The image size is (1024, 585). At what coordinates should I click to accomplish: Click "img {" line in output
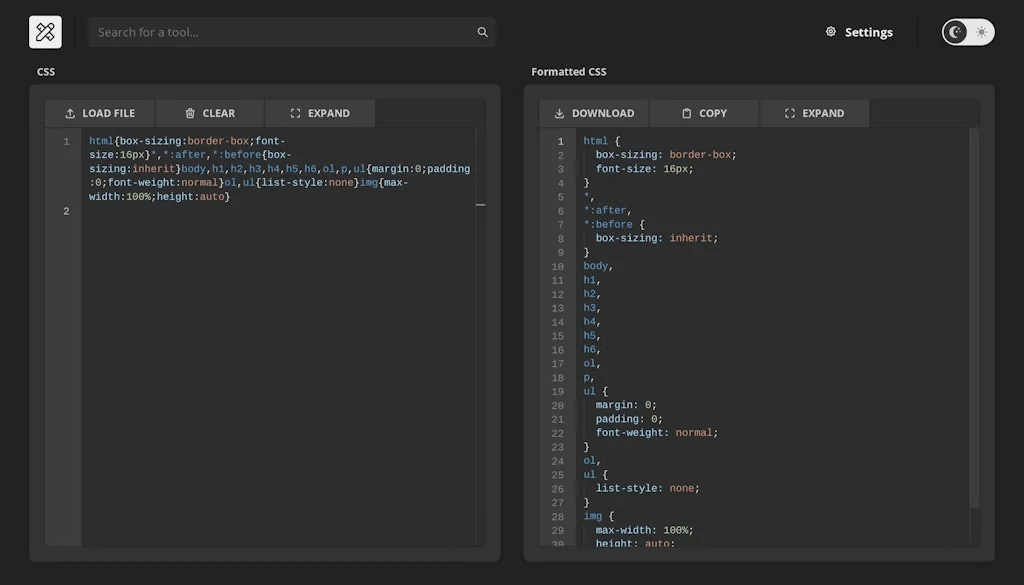598,516
